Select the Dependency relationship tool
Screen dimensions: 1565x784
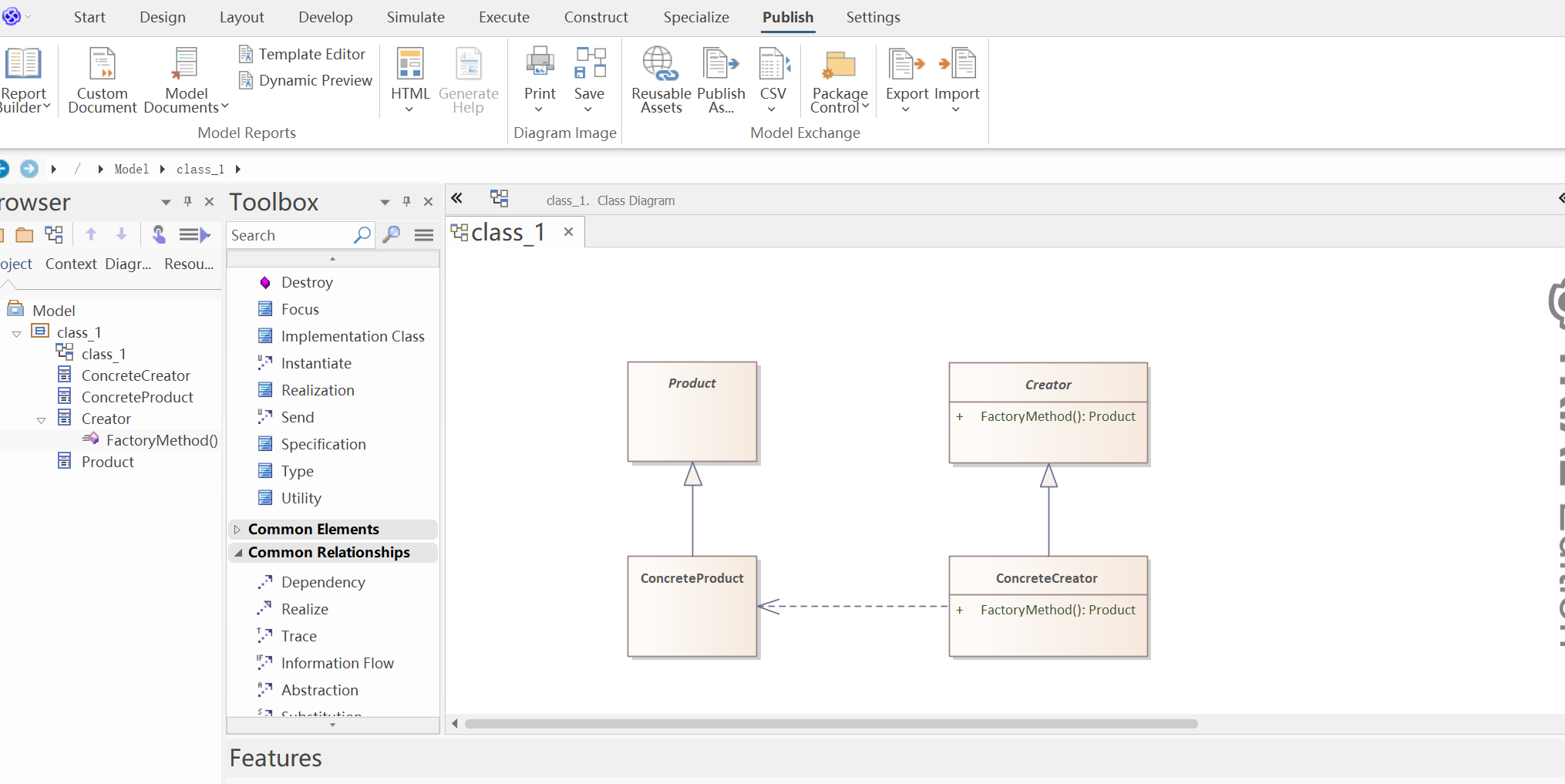[322, 583]
